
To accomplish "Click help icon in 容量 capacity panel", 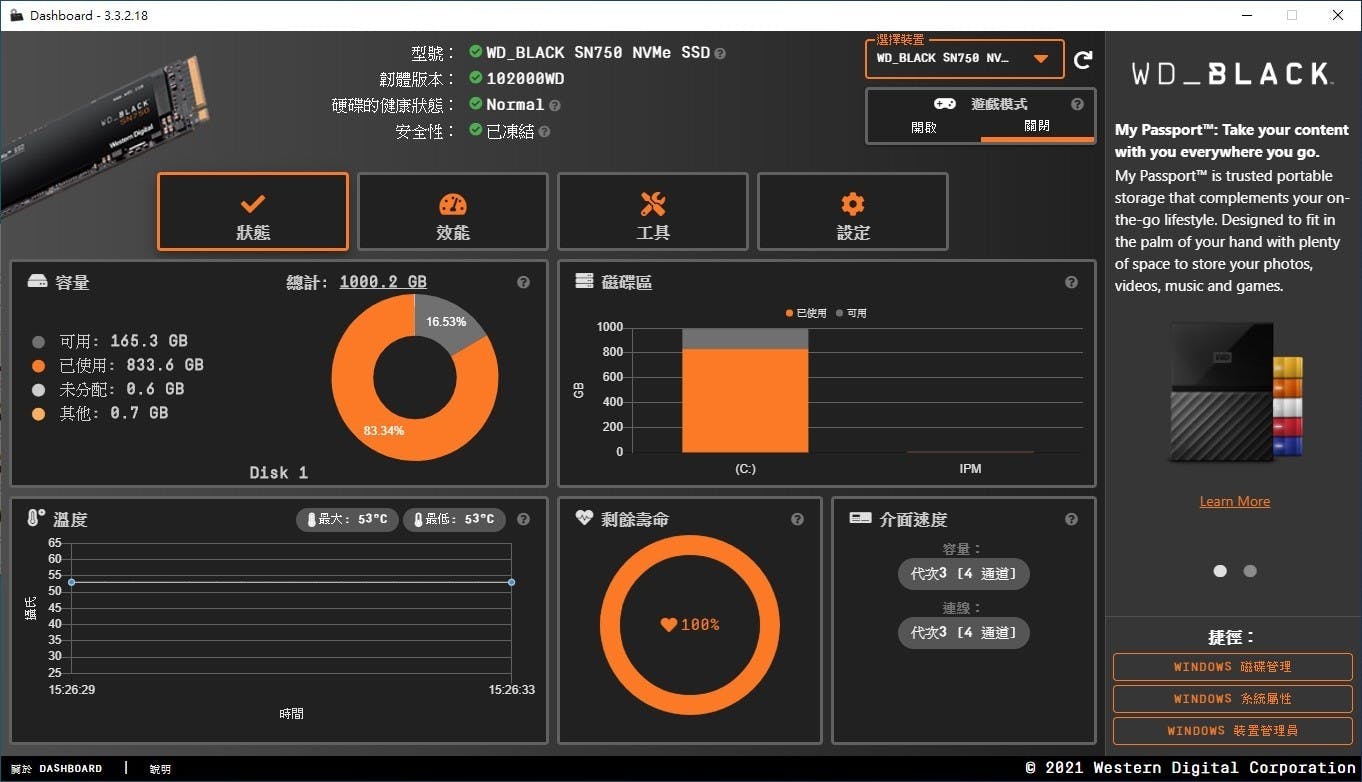I will tap(523, 283).
